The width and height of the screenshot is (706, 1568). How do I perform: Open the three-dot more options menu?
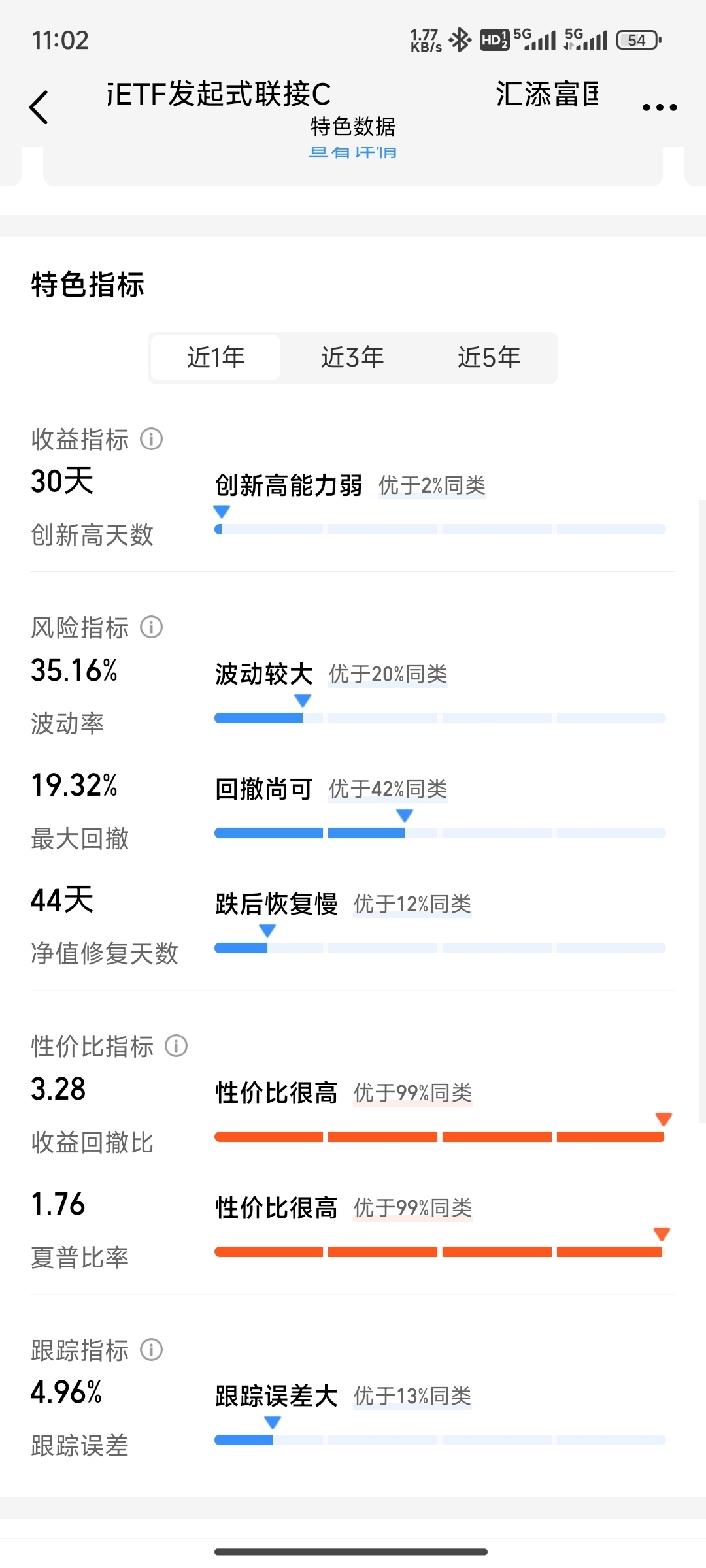point(660,107)
